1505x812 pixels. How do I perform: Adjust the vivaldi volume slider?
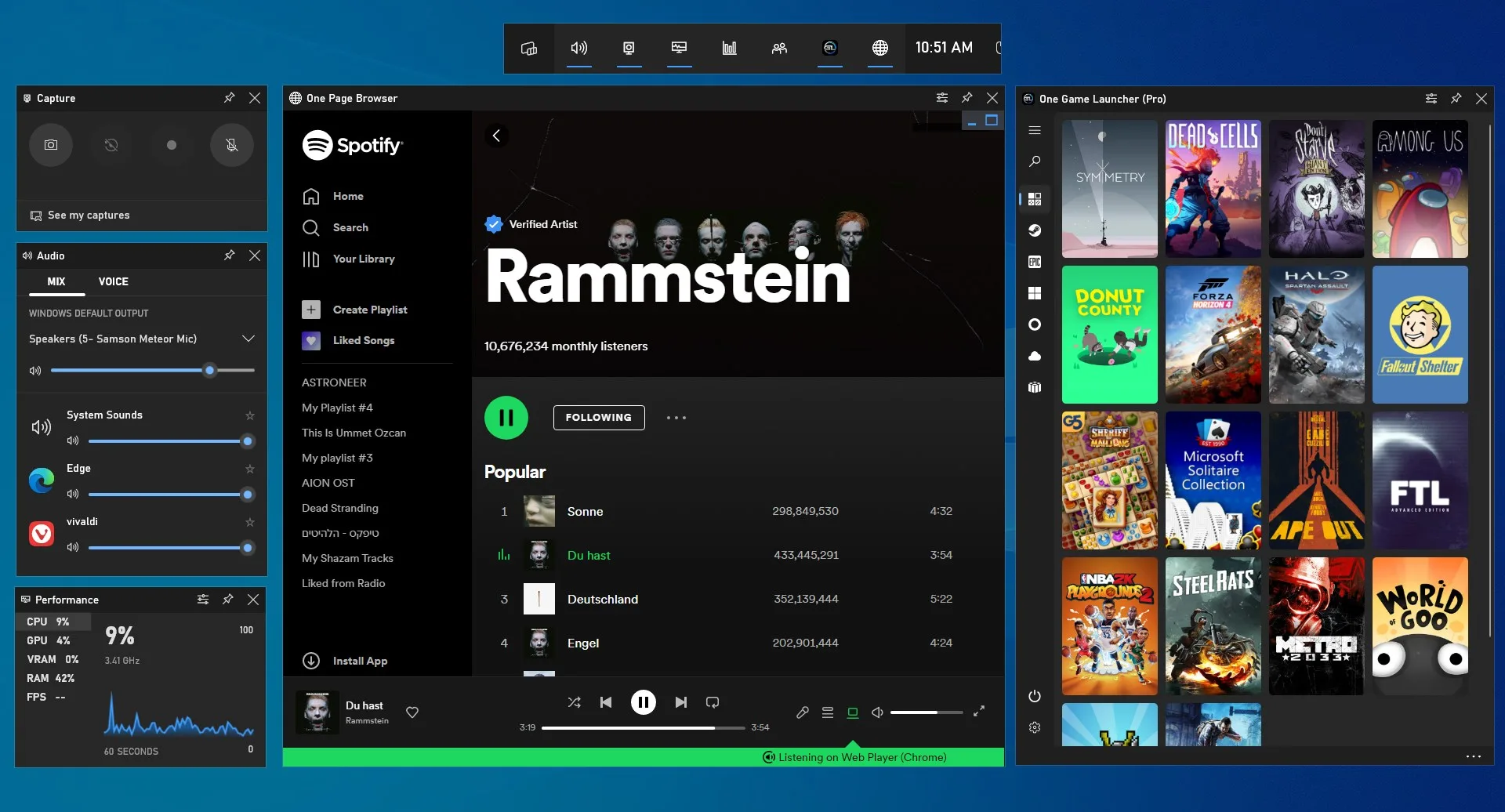click(171, 548)
